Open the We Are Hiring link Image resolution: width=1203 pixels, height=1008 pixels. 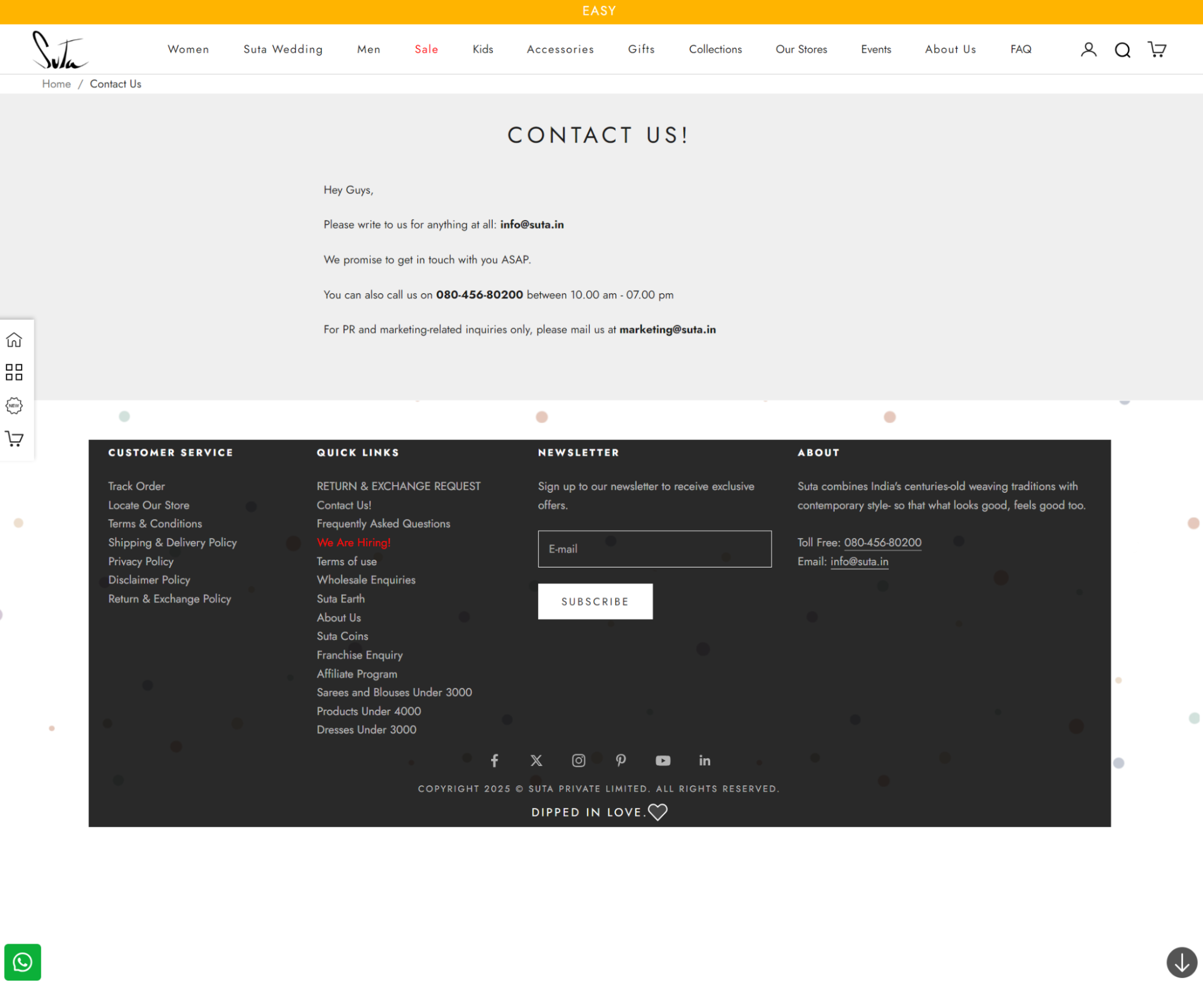[x=353, y=542]
